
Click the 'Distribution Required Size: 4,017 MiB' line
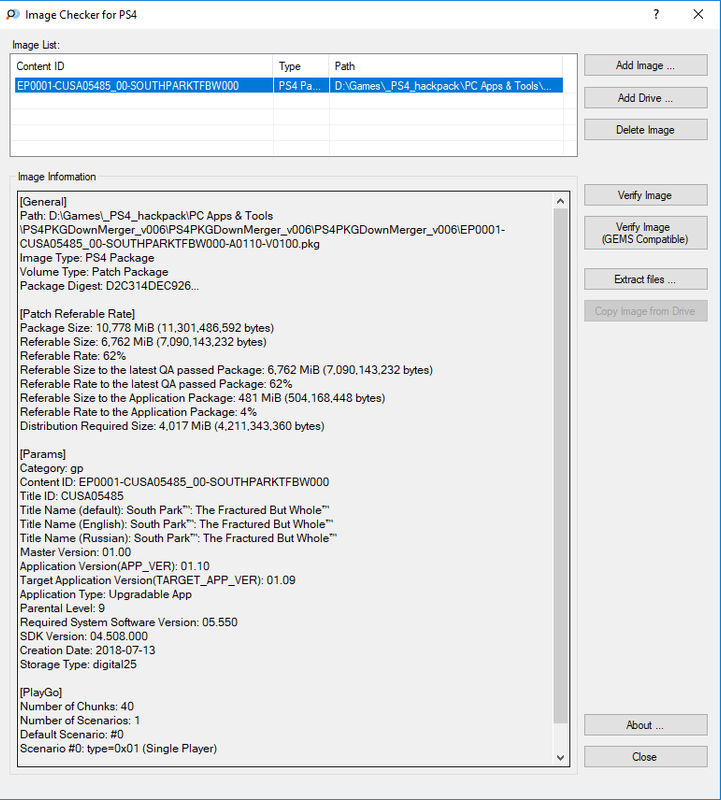[x=172, y=426]
